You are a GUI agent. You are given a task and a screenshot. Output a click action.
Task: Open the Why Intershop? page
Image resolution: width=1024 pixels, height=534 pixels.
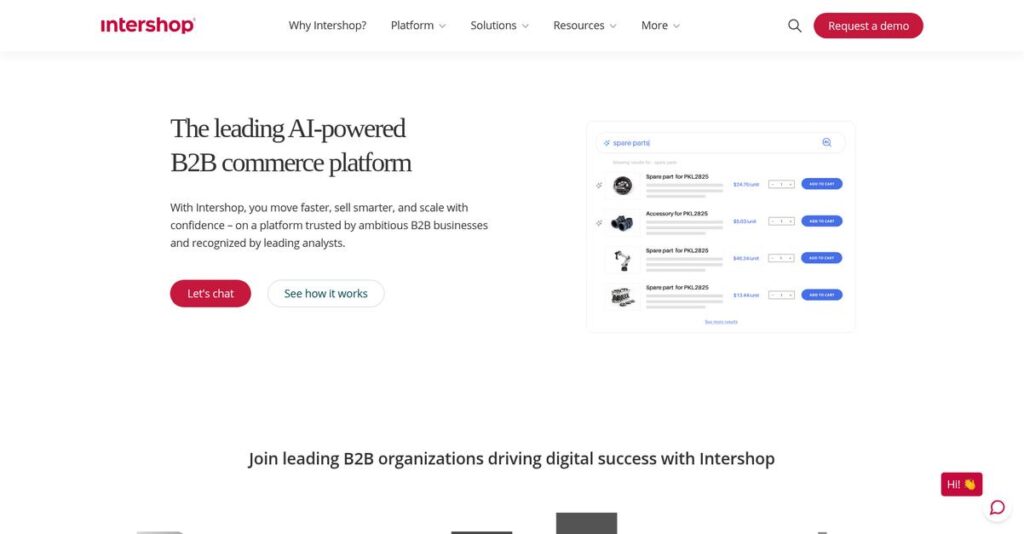pos(327,25)
